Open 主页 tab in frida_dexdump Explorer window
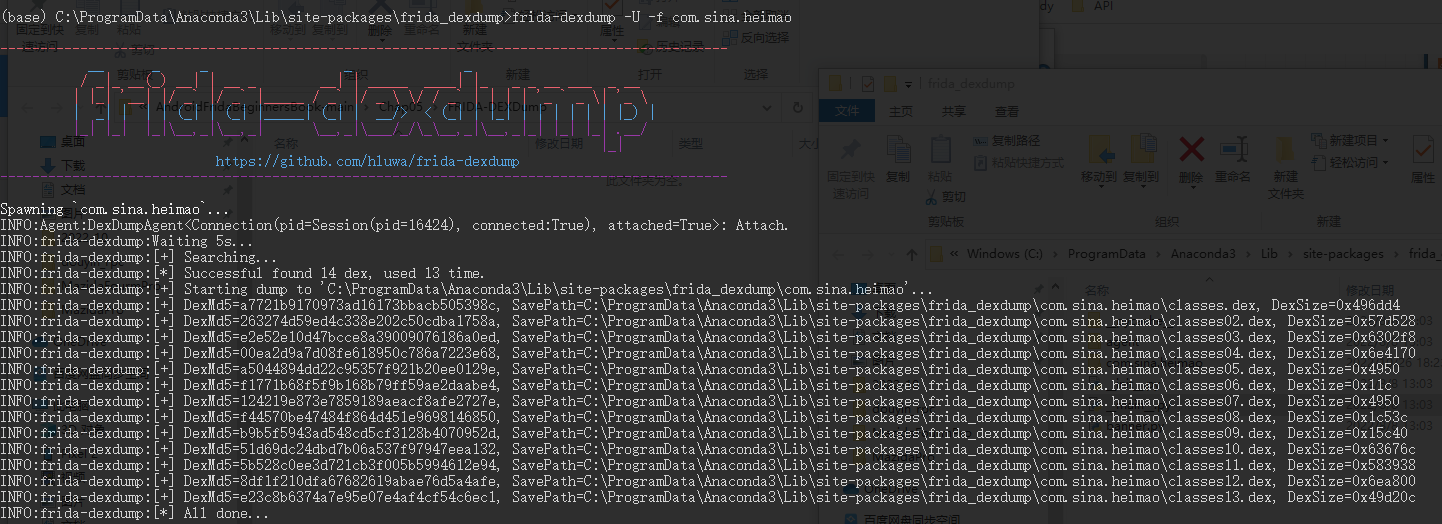This screenshot has height=524, width=1442. coord(900,111)
